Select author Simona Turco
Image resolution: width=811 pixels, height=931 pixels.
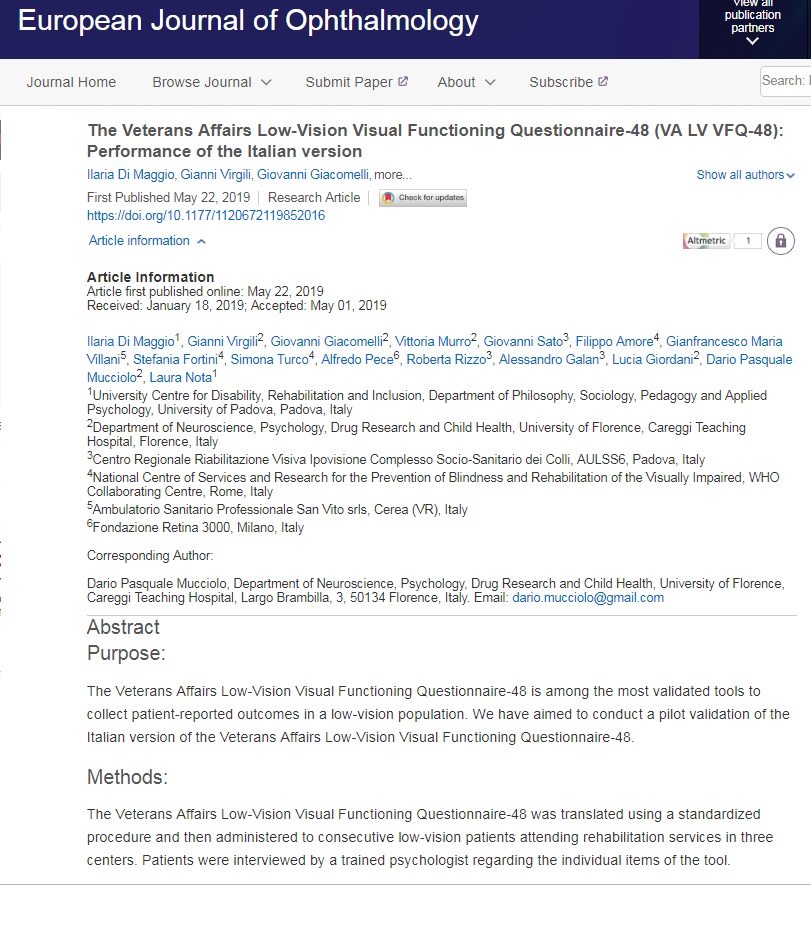pos(270,359)
